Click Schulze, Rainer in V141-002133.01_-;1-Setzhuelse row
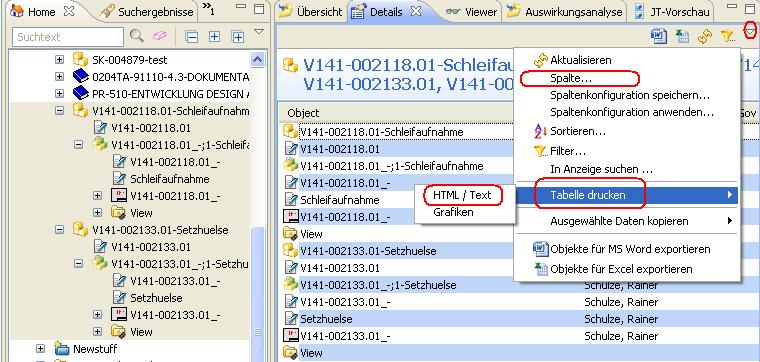The width and height of the screenshot is (760, 362). (x=621, y=285)
